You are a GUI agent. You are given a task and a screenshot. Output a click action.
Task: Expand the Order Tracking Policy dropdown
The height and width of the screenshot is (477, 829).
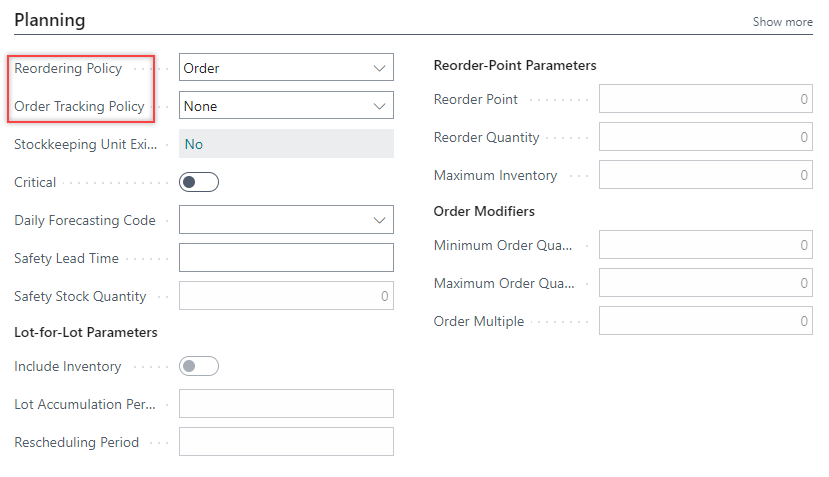click(x=286, y=106)
